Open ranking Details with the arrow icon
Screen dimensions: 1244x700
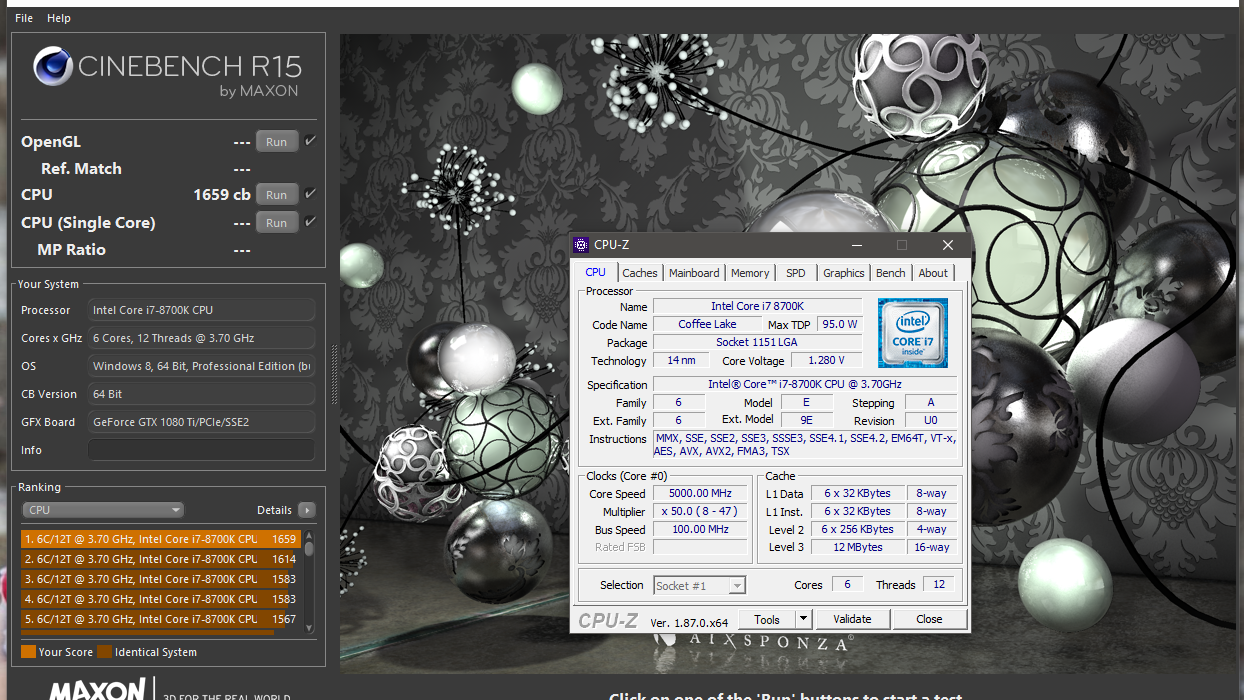pyautogui.click(x=307, y=510)
